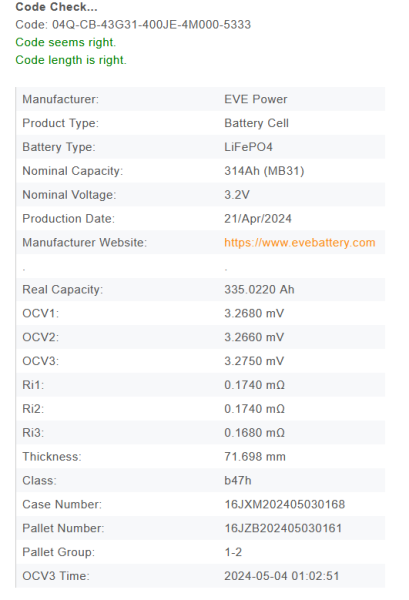409x600 pixels.
Task: Open the evebattery.com manufacturer website link
Action: click(x=300, y=243)
